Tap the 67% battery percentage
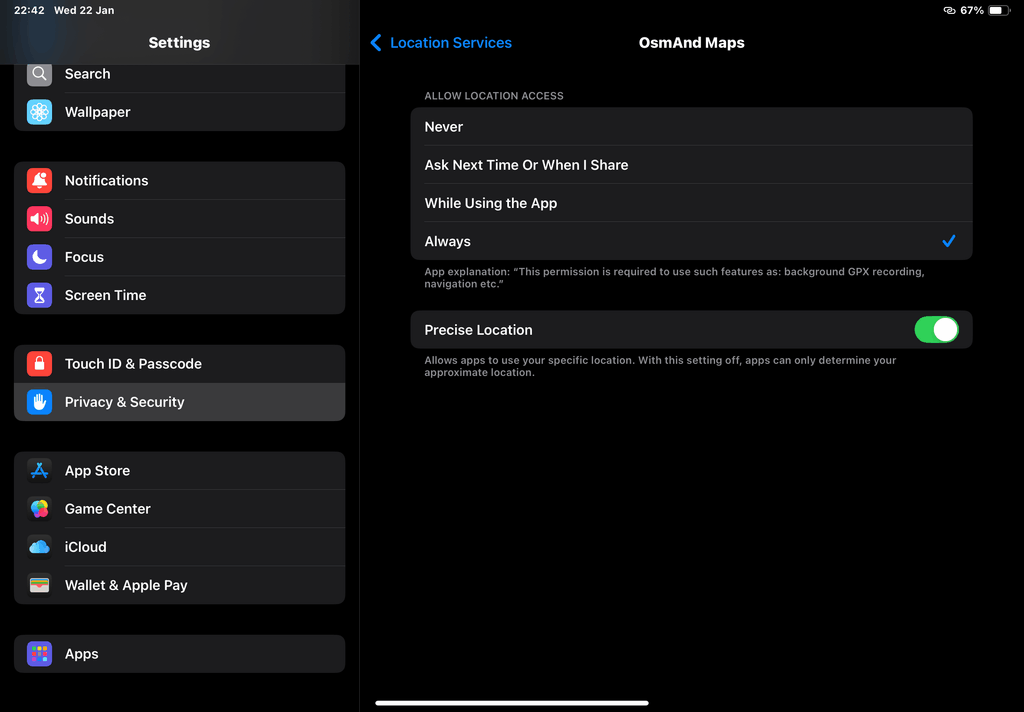1024x712 pixels. point(972,10)
